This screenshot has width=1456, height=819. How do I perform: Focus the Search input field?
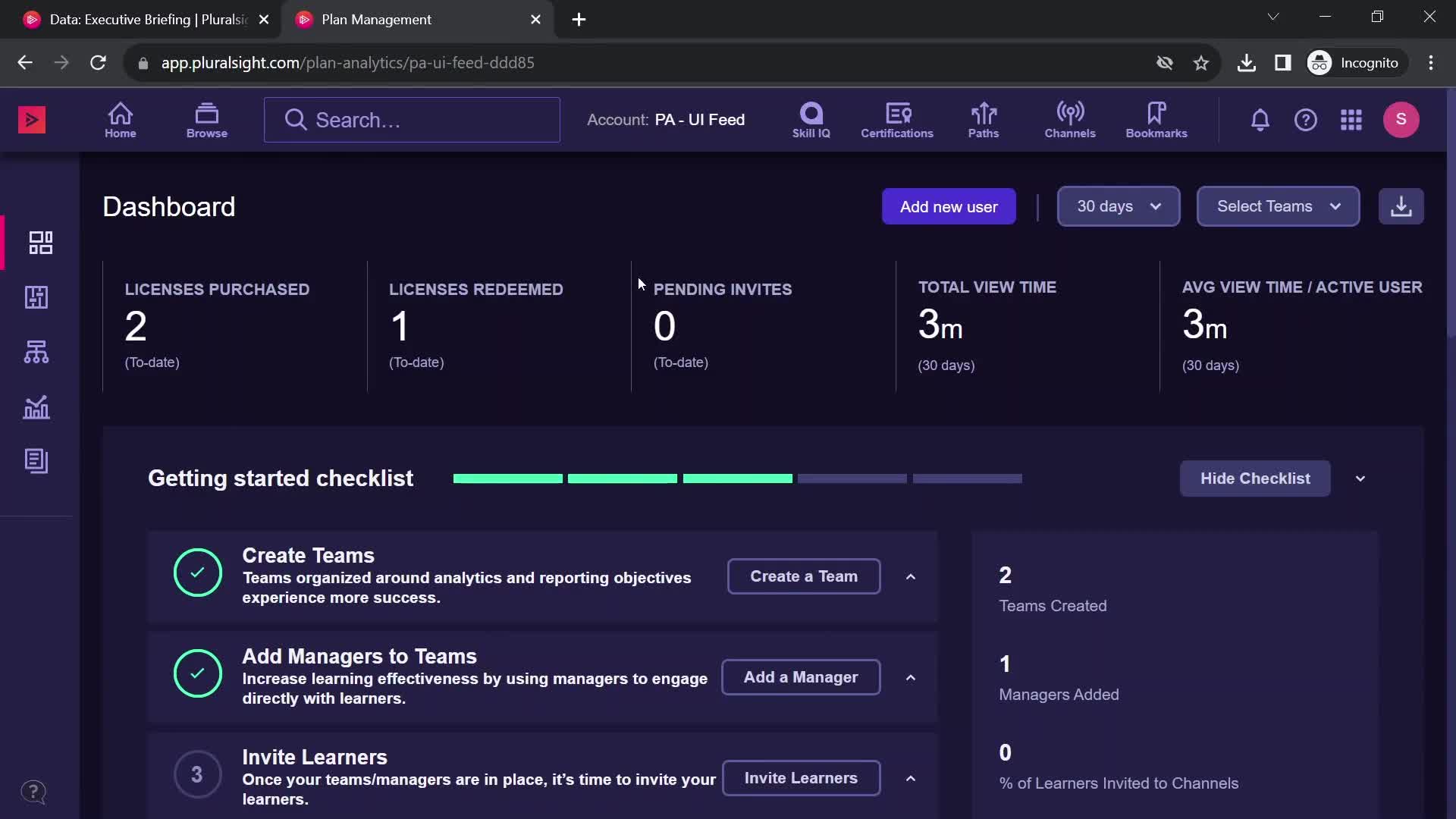412,120
